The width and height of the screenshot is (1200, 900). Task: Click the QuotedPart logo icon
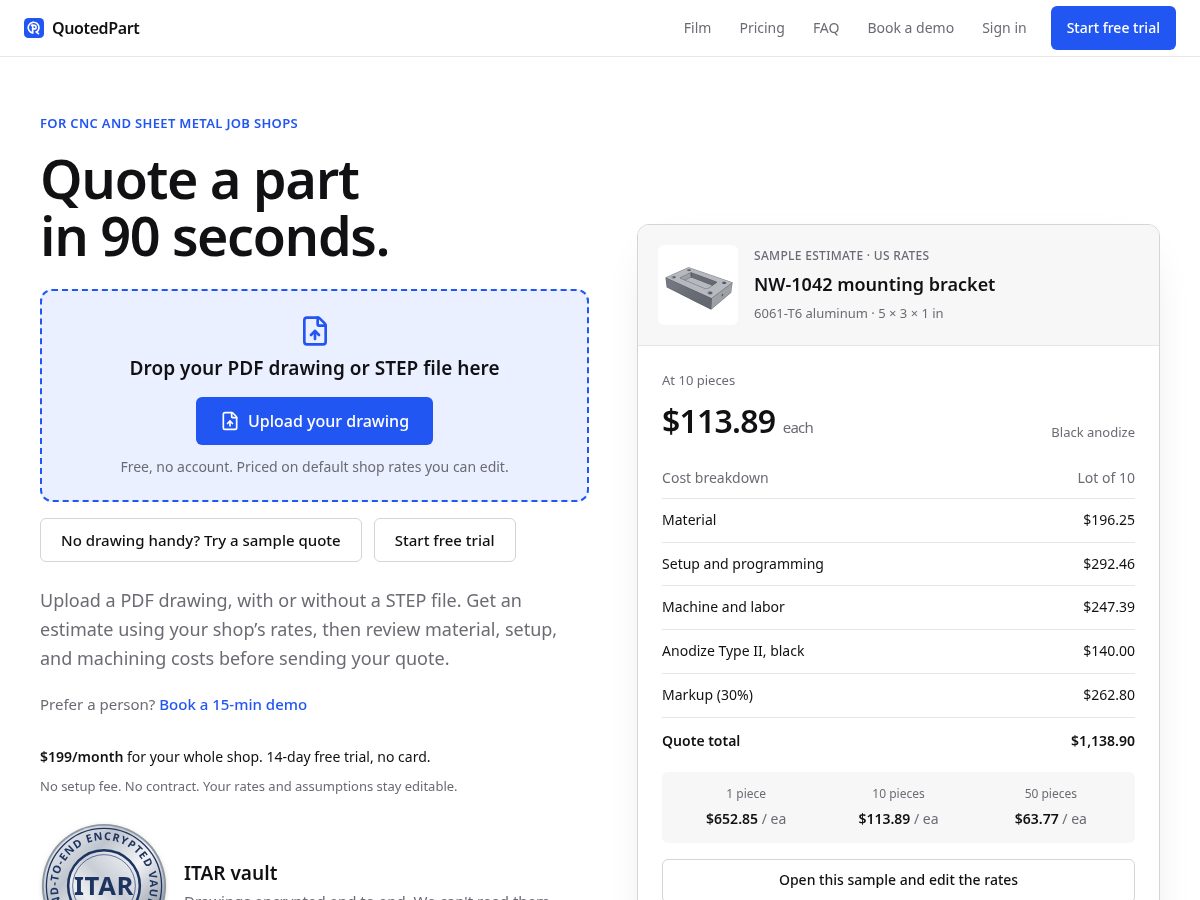click(x=34, y=28)
